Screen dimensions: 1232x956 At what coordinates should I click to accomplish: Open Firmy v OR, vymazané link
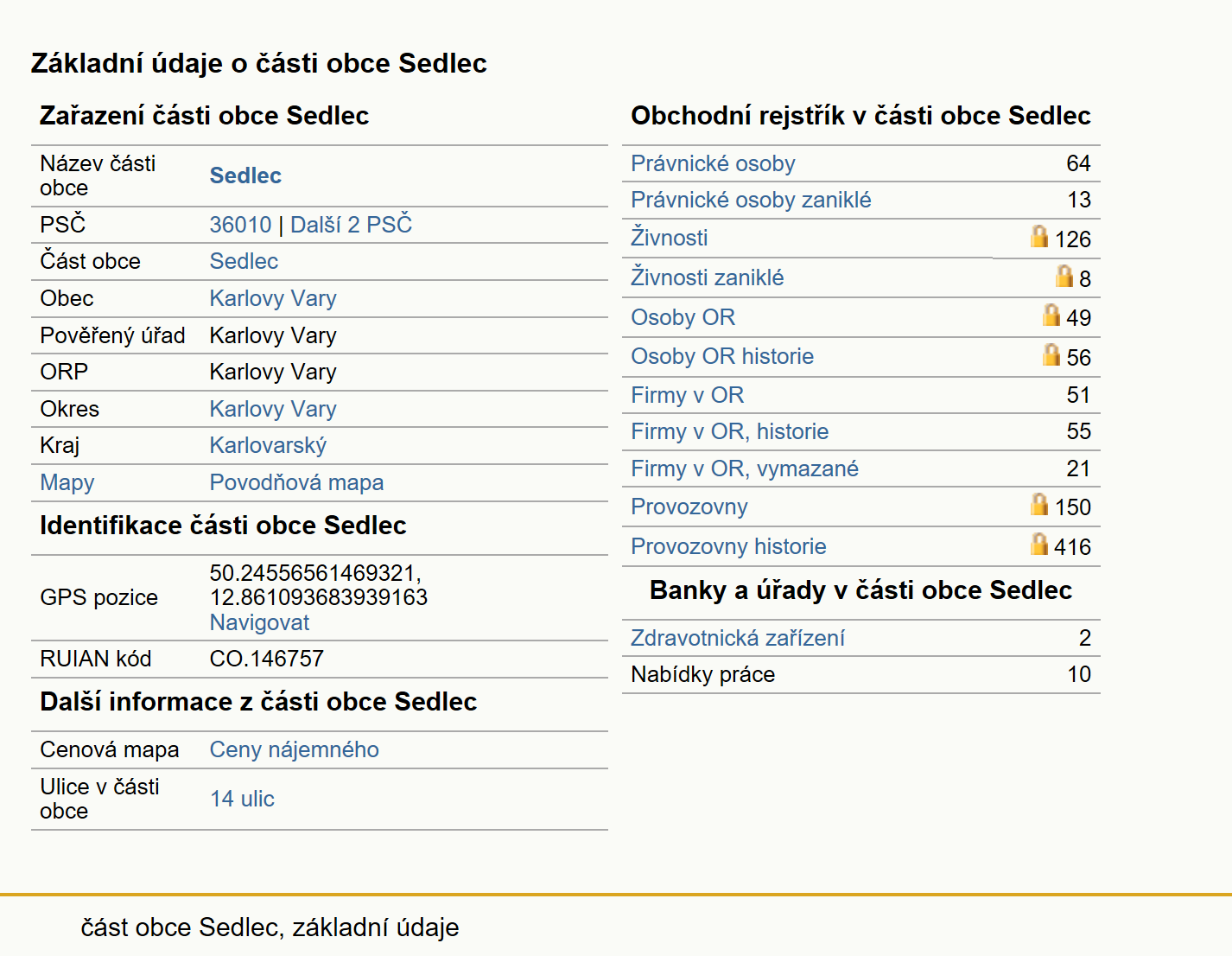745,468
